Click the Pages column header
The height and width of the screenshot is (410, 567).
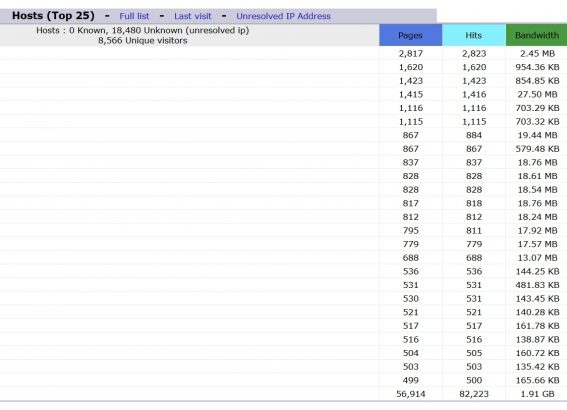coord(410,35)
